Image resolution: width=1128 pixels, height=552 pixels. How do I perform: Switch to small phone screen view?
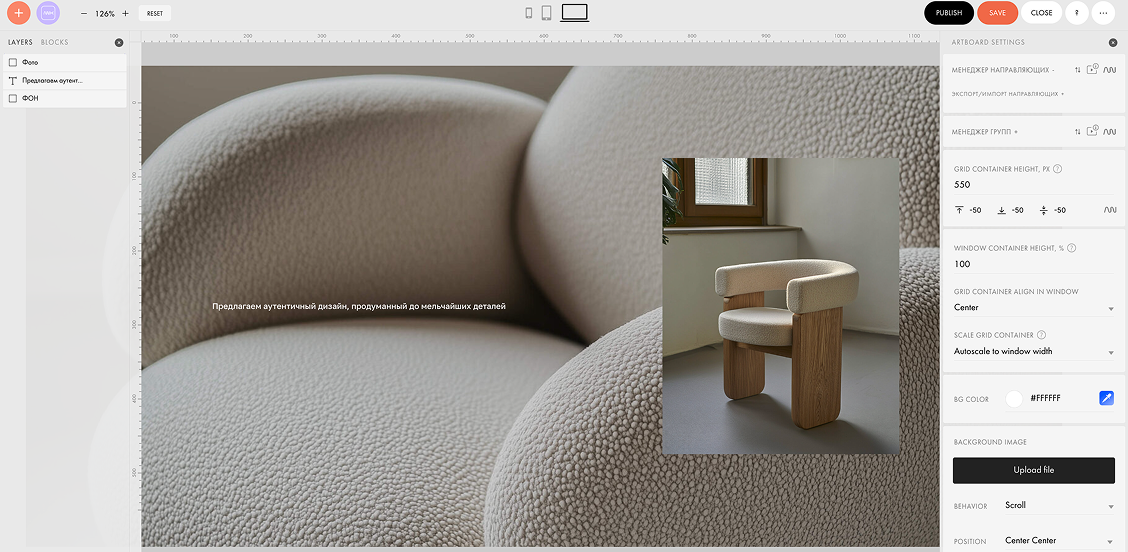(x=529, y=13)
